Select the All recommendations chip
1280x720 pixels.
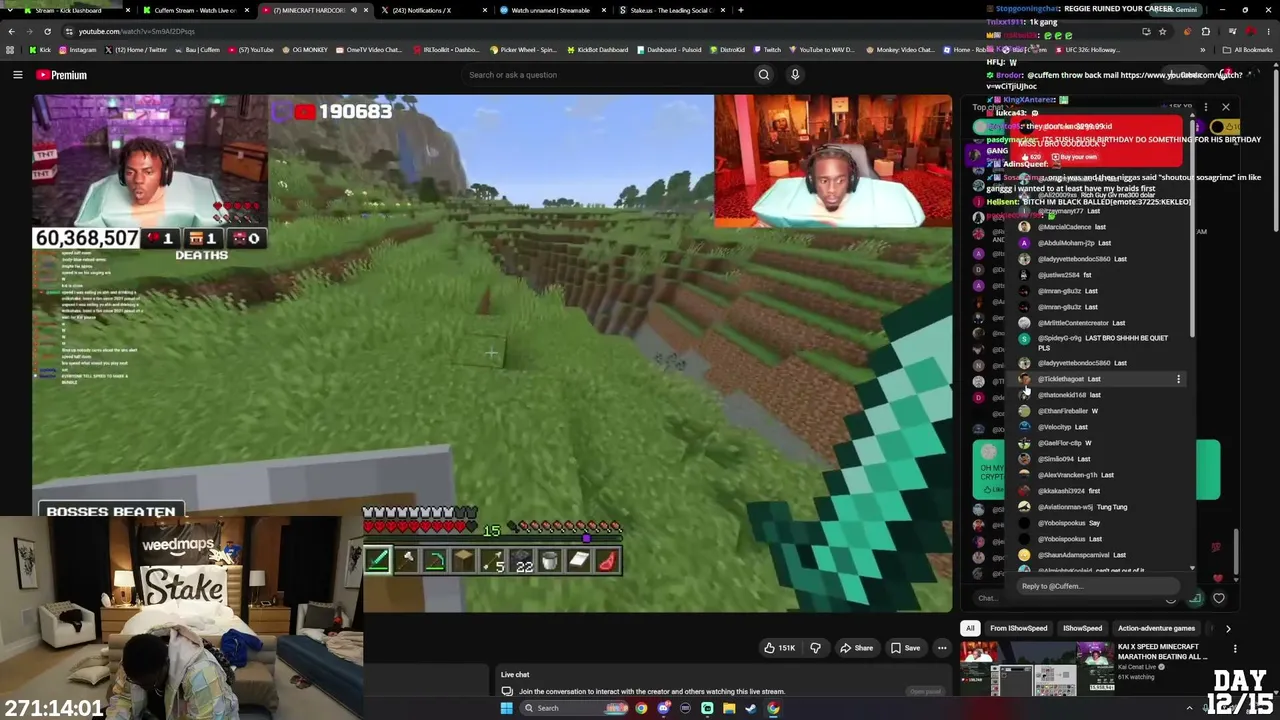(969, 628)
